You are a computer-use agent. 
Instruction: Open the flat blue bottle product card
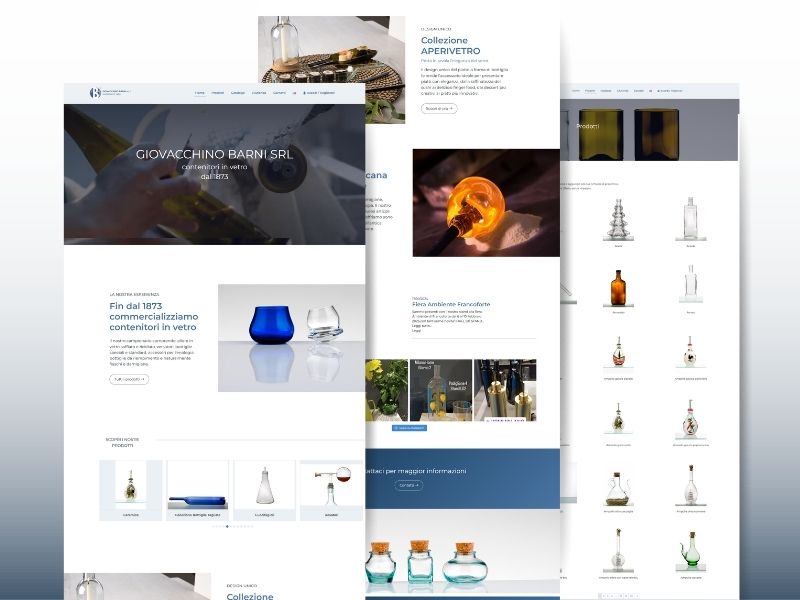click(197, 490)
